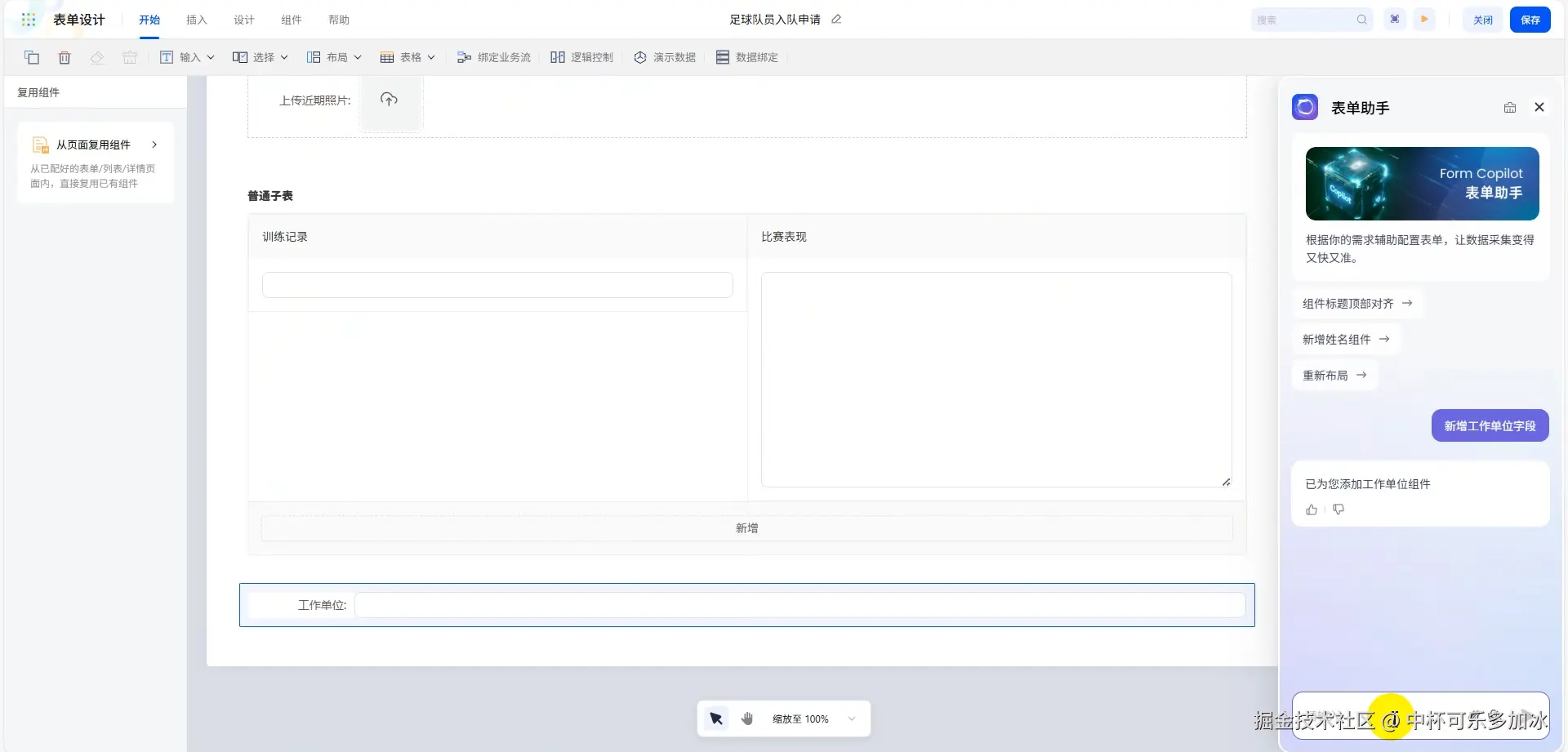Viewport: 1568px width, 752px height.
Task: Open the 逻辑控制 tool
Action: click(x=581, y=57)
